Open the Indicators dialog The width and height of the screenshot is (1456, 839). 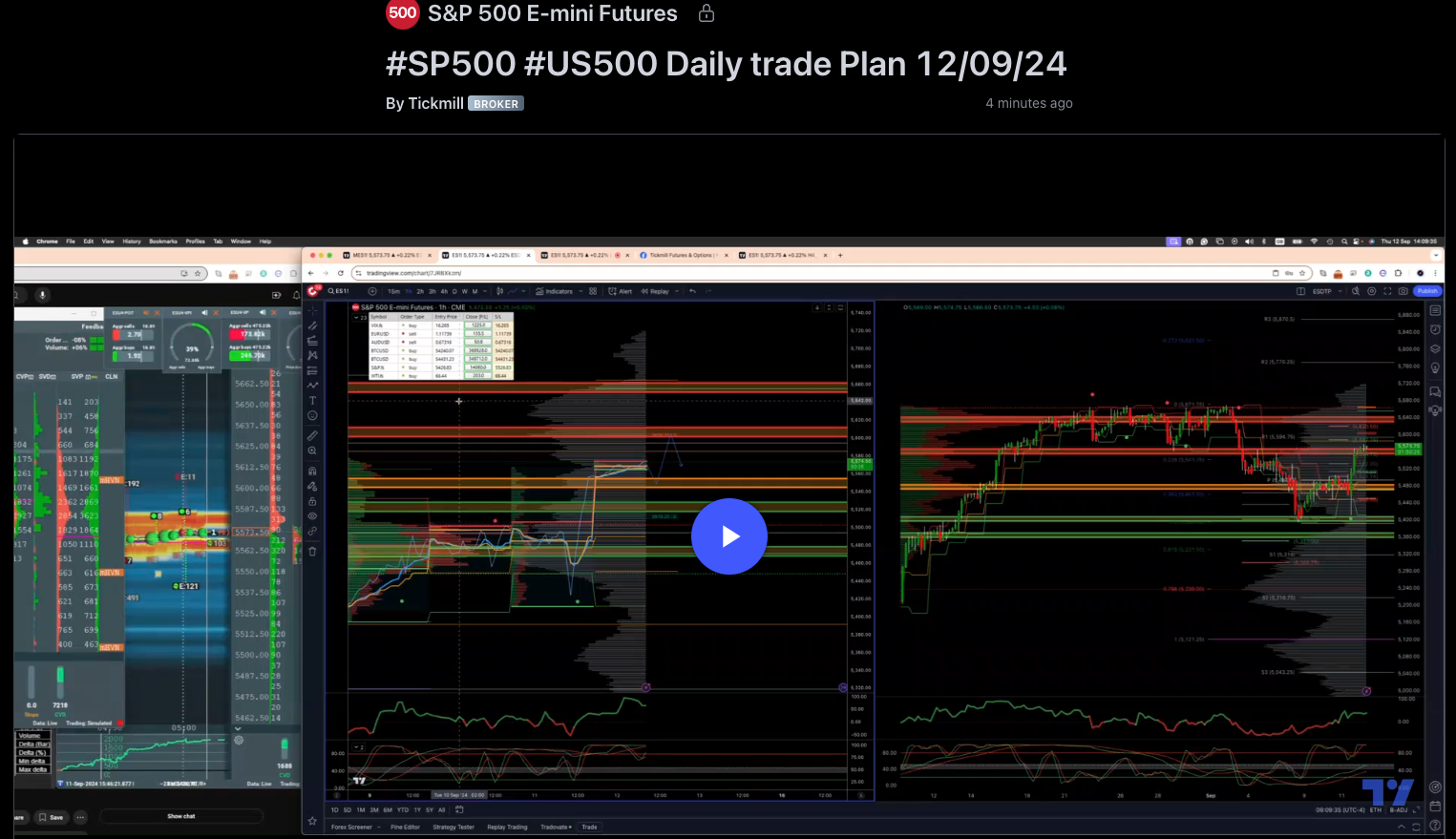[555, 291]
